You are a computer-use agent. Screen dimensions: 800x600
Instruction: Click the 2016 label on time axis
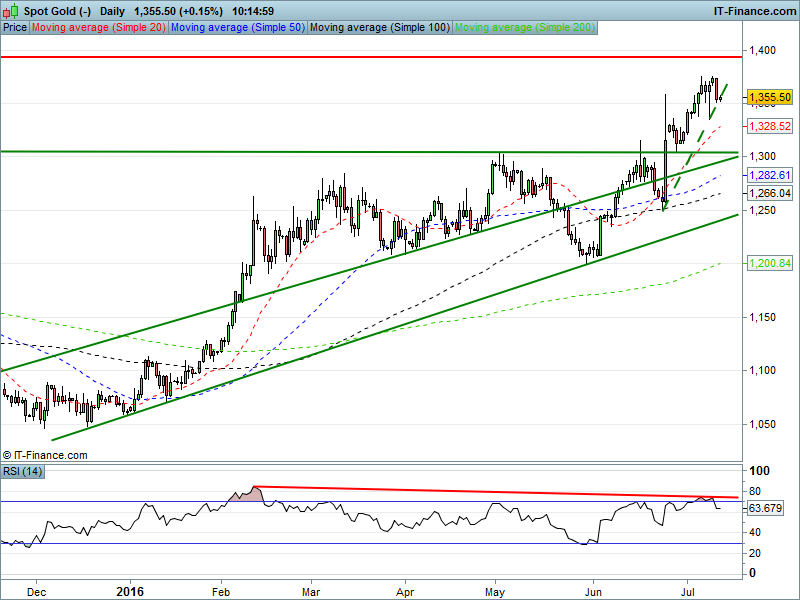(130, 592)
